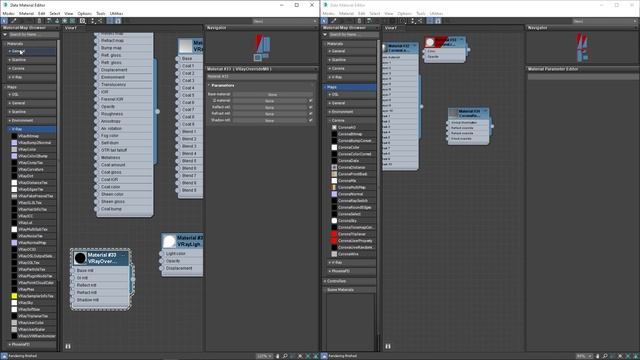Toggle the Parameter Editor panel icon, right window
Viewport: 640px width, 360px height.
(x=438, y=20)
